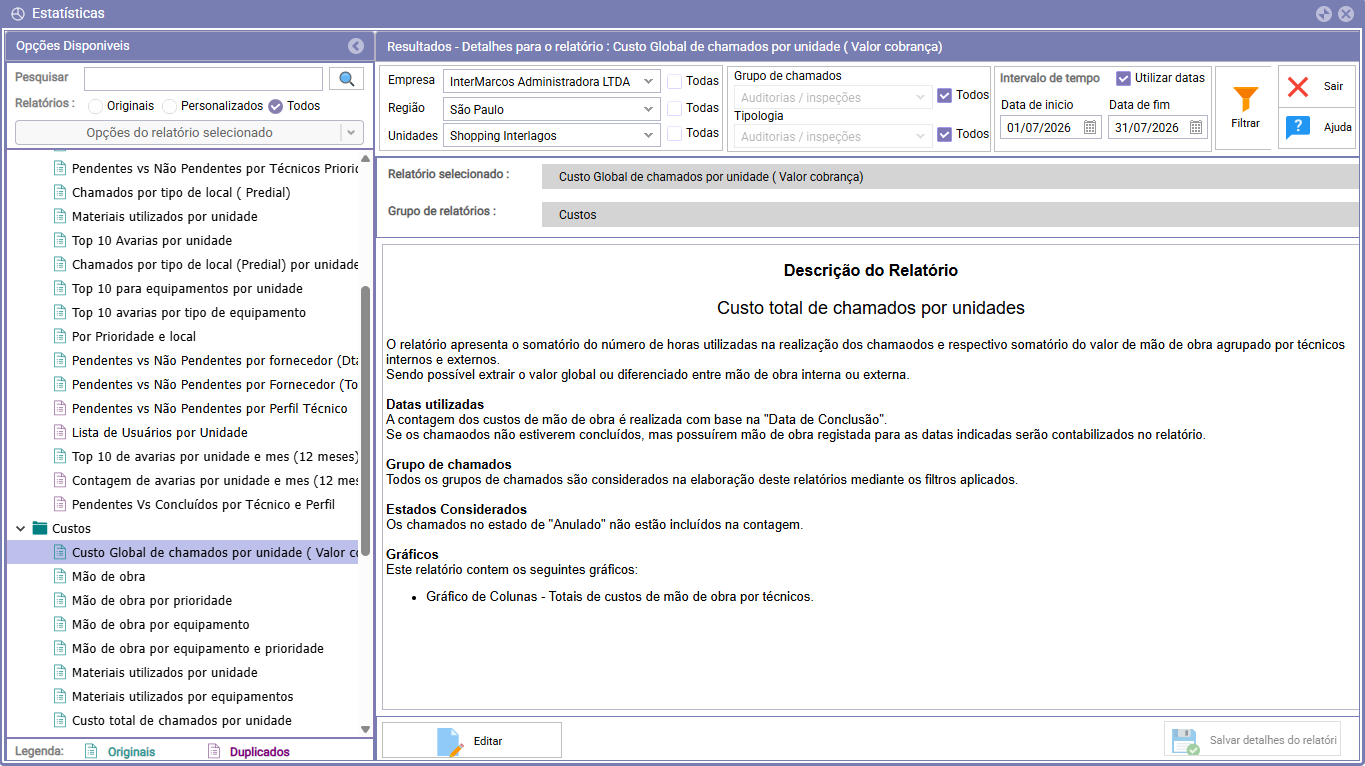Open the Unidades dropdown showing Shopping Interlagos
The height and width of the screenshot is (766, 1365).
pyautogui.click(x=552, y=135)
